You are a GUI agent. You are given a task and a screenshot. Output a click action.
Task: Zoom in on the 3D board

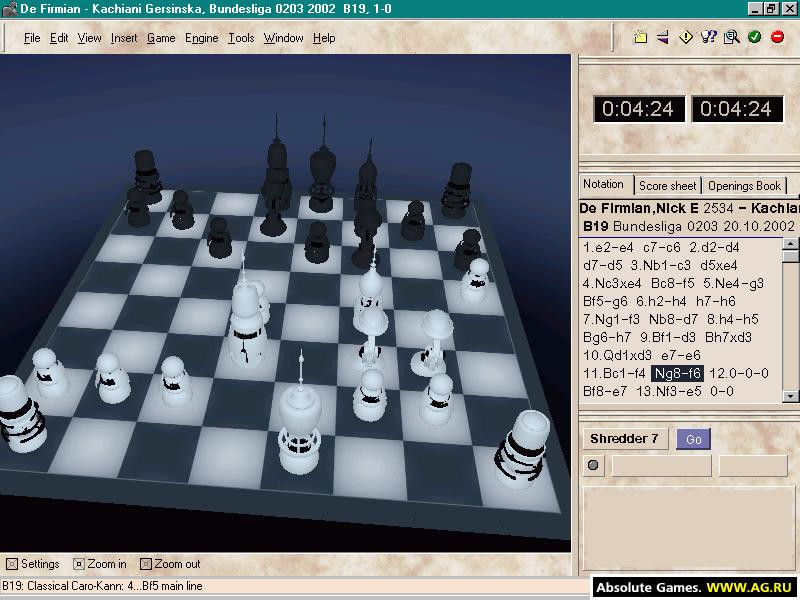click(x=100, y=564)
